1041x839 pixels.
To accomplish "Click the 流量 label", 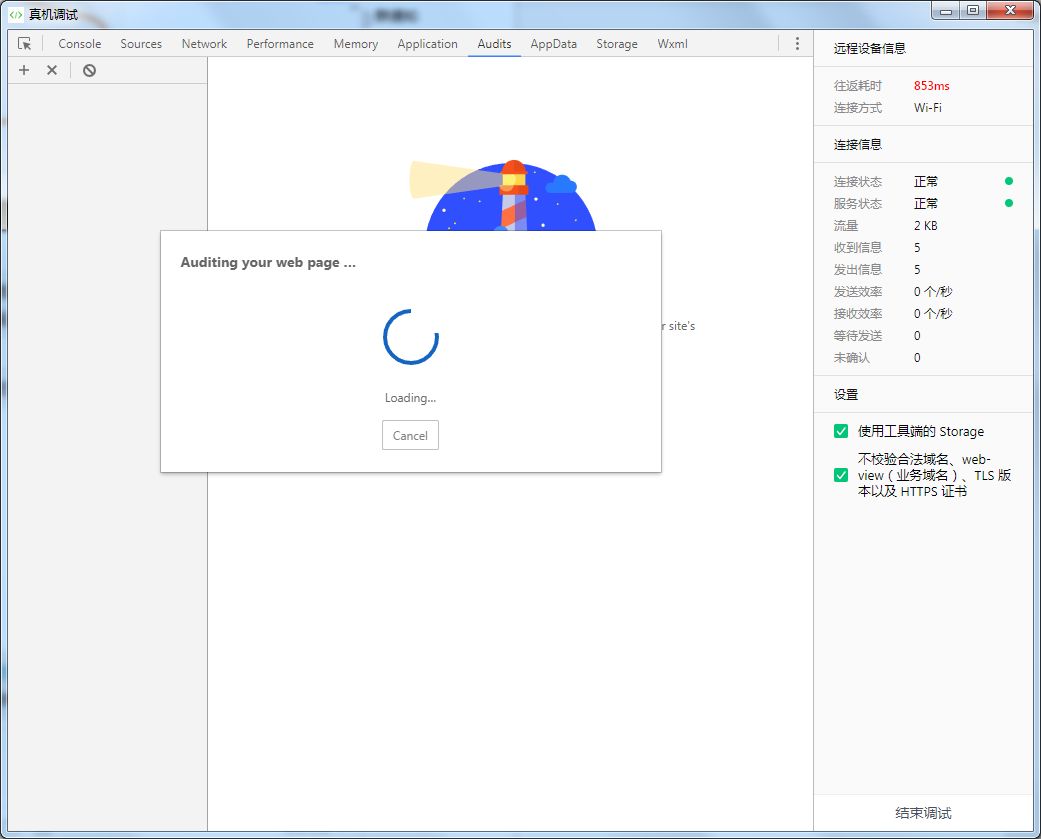I will 846,226.
